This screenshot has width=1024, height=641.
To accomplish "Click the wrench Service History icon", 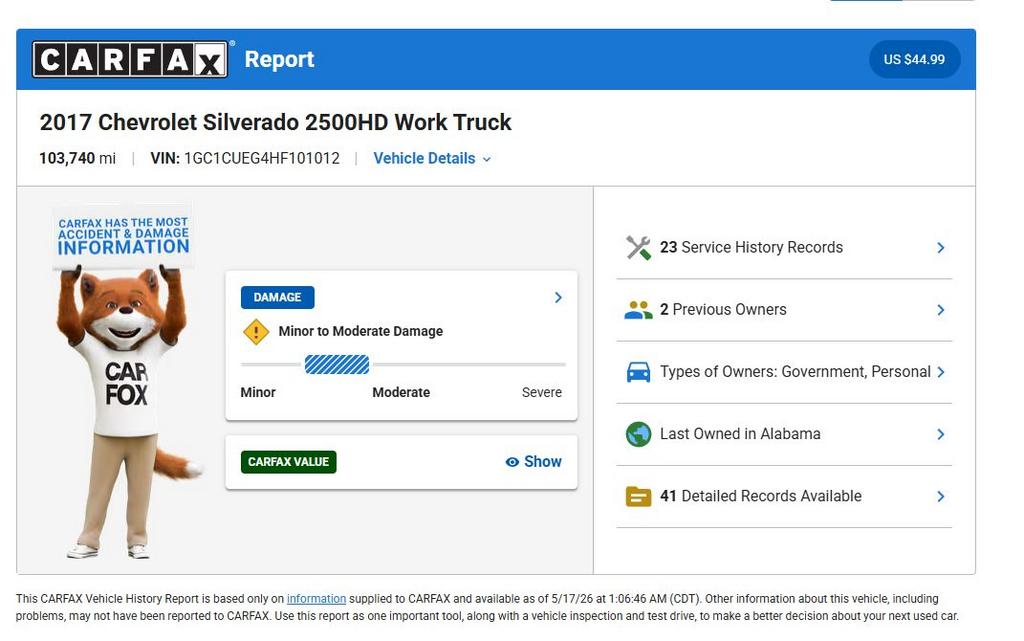I will 638,248.
